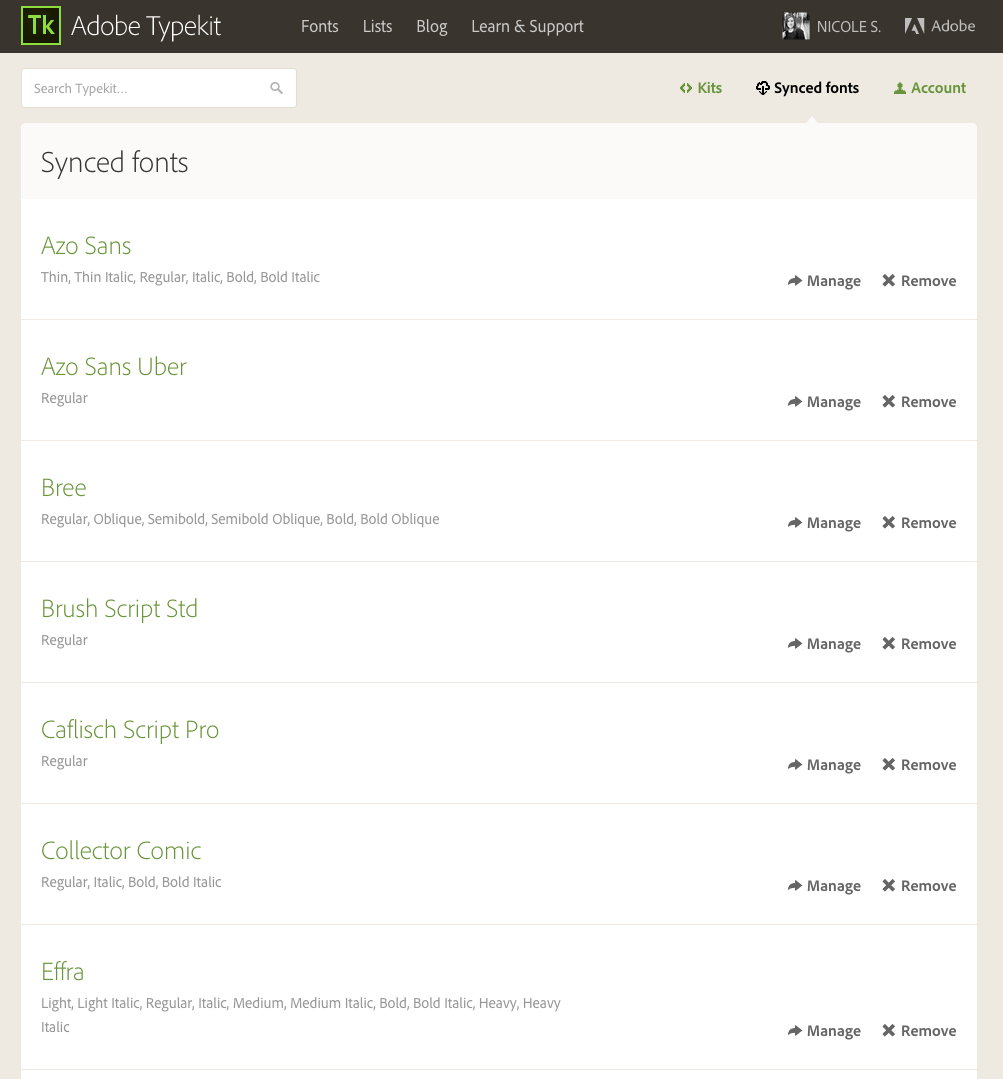Remove the Effra synced font

[919, 1031]
